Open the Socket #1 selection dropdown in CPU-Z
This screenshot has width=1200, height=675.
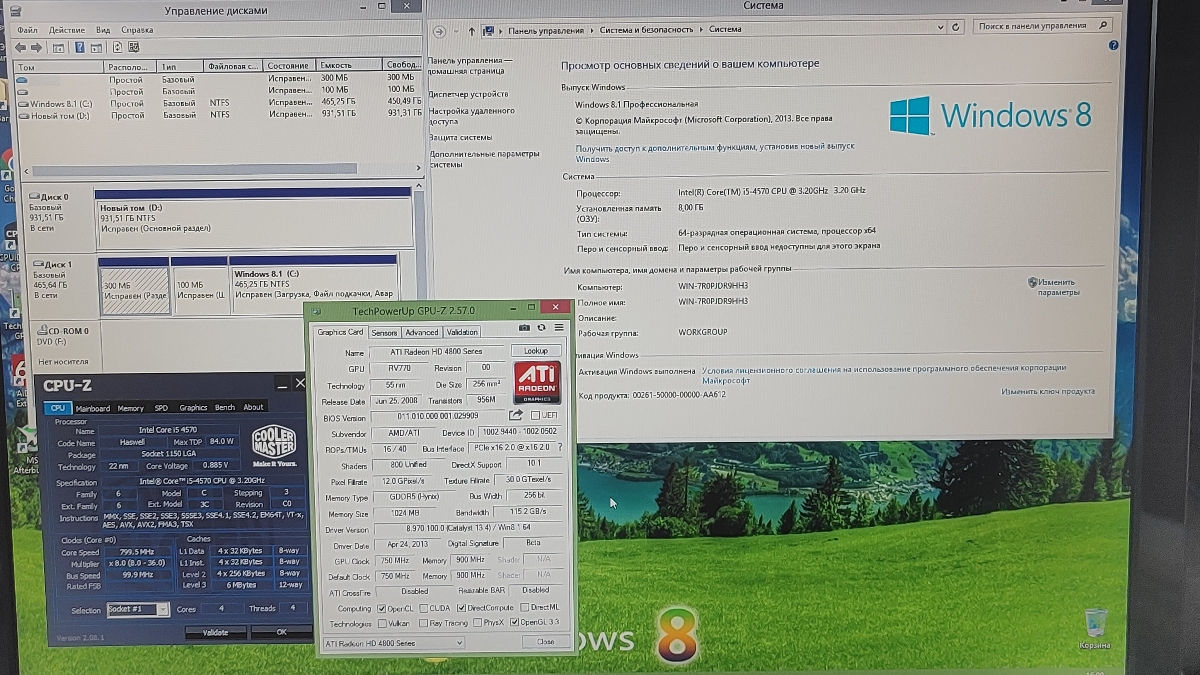(137, 609)
